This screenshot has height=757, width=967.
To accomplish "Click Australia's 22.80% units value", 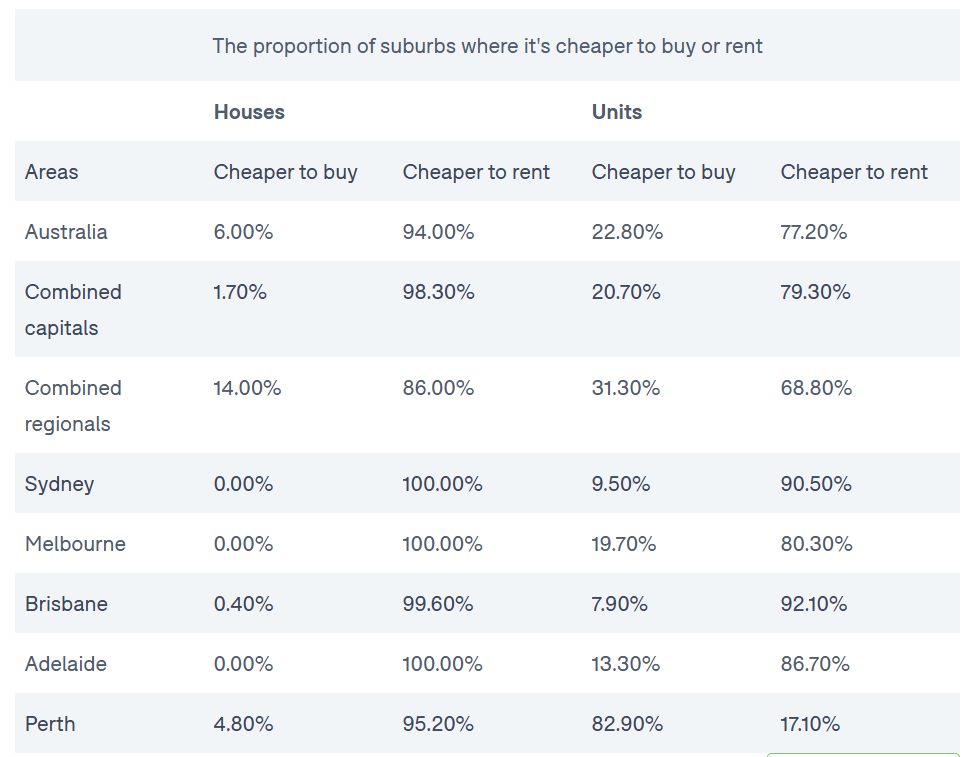I will coord(627,232).
